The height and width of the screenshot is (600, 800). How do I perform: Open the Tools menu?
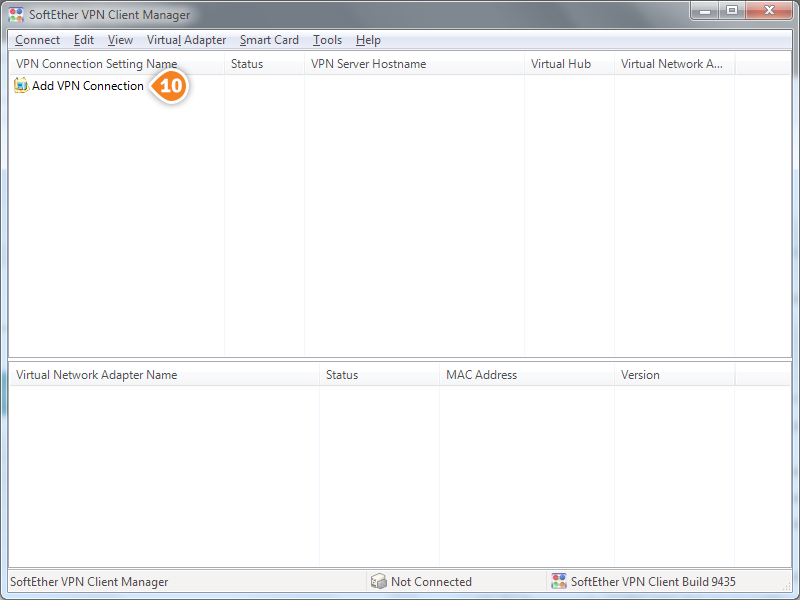pyautogui.click(x=327, y=40)
